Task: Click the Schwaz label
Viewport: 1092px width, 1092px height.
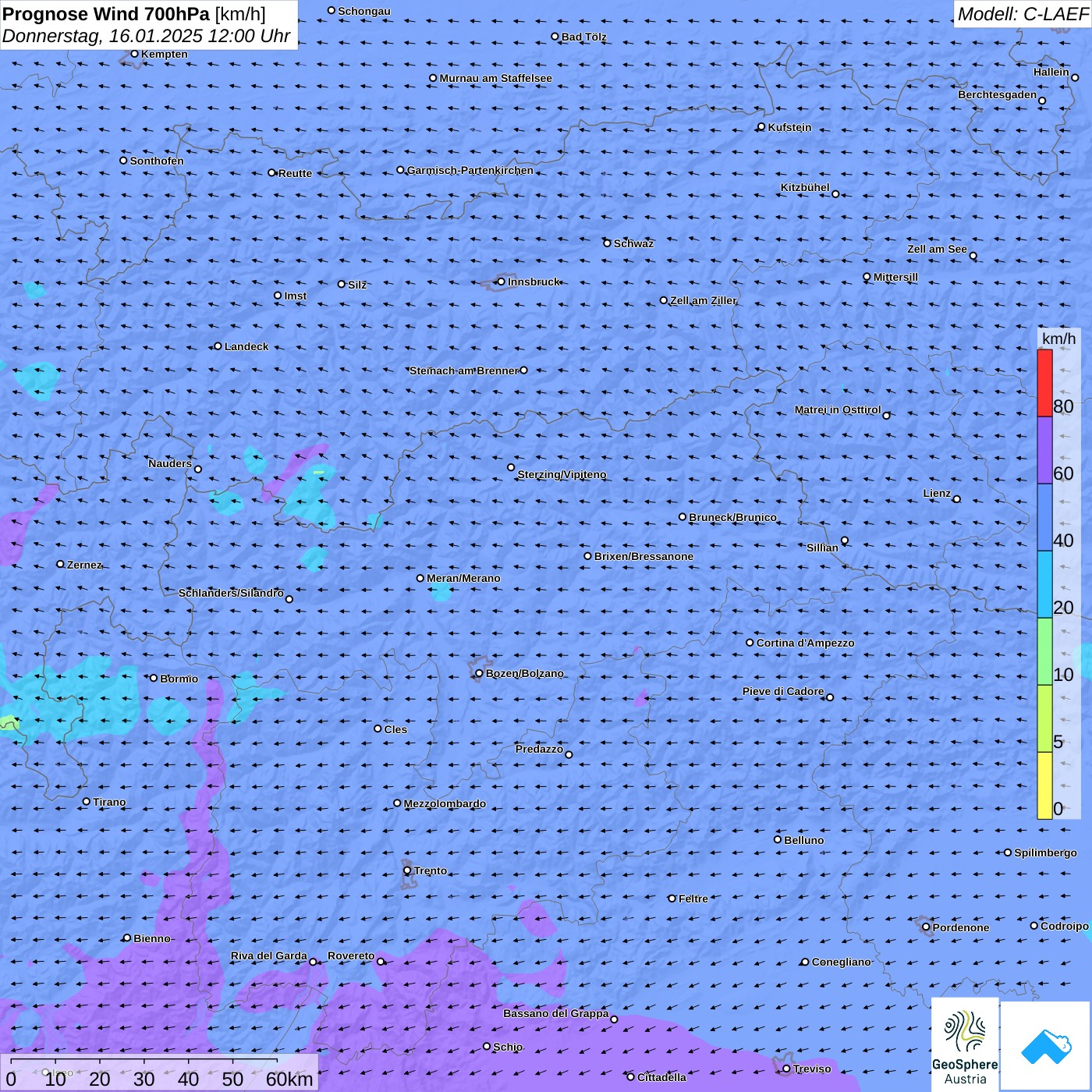Action: (633, 243)
